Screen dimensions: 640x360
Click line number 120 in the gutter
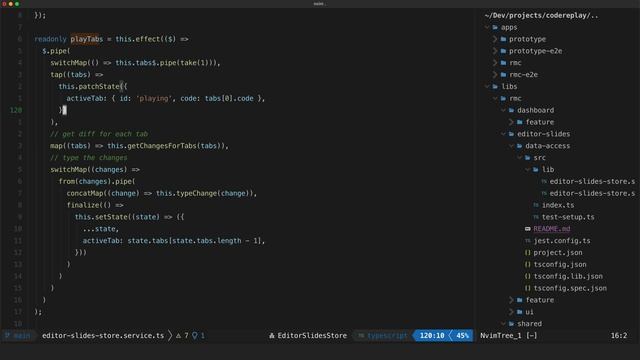tap(16, 110)
